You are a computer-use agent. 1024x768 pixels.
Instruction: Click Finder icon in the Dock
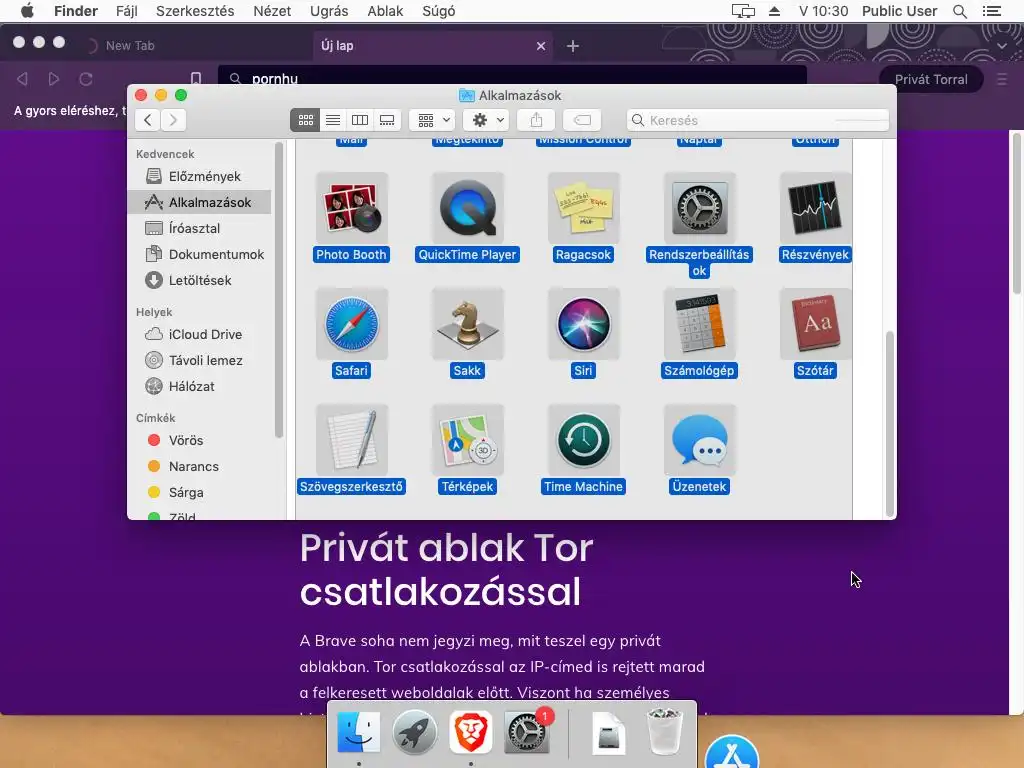359,732
